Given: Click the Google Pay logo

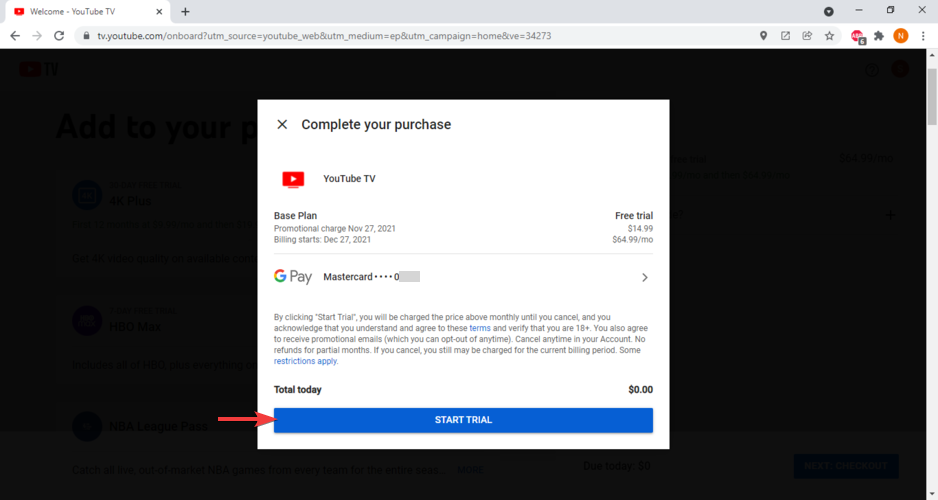Looking at the screenshot, I should (x=293, y=277).
